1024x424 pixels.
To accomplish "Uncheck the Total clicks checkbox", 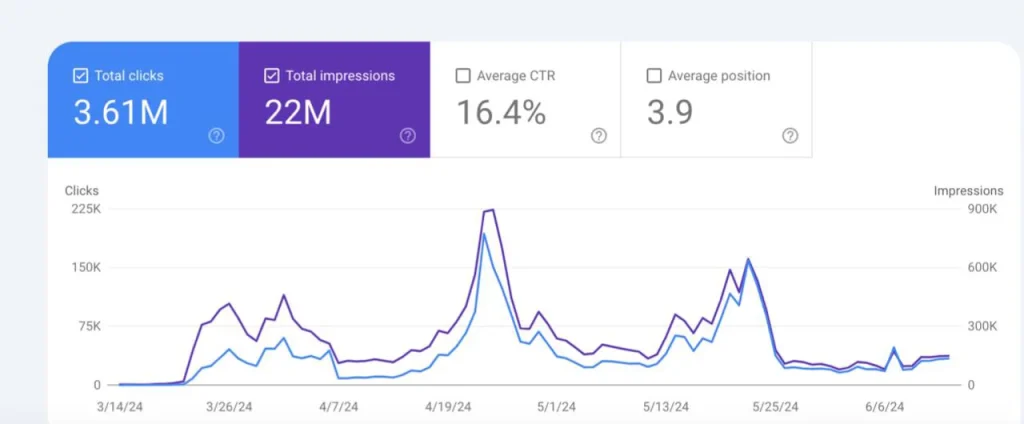I will 81,76.
